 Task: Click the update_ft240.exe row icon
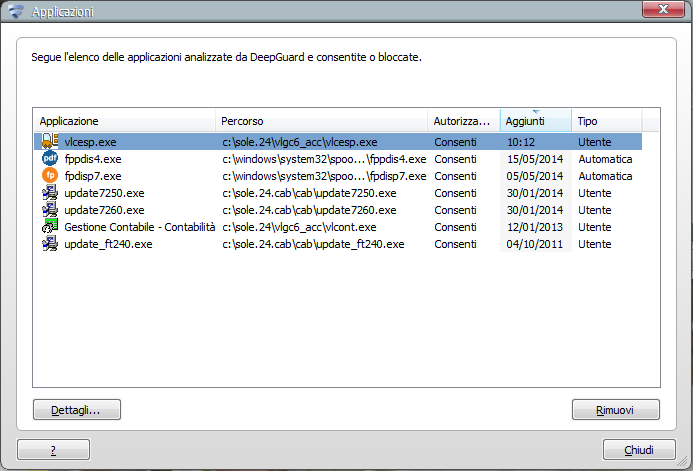point(49,244)
